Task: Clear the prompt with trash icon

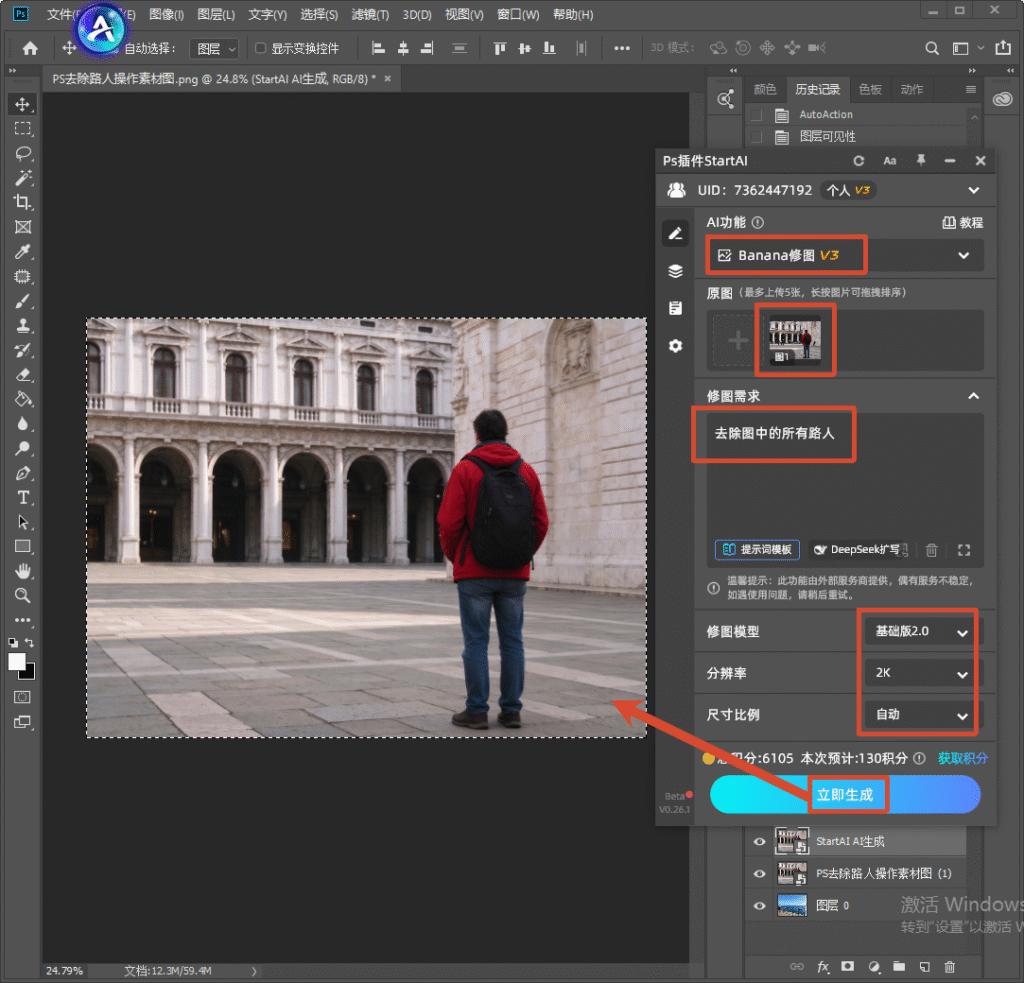Action: [931, 550]
